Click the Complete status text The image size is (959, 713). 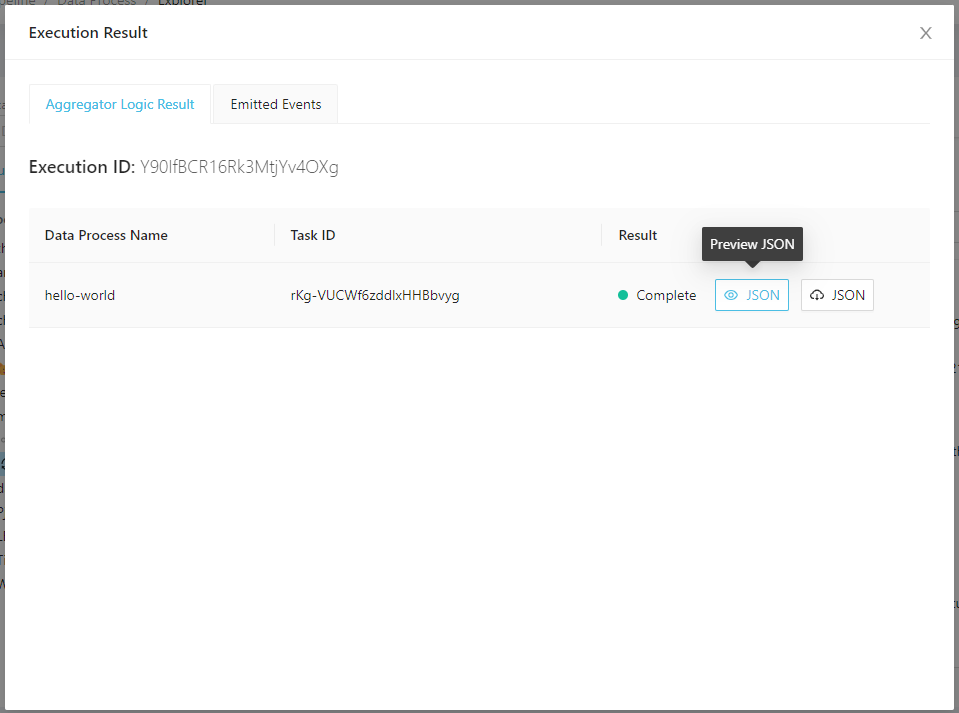point(666,295)
